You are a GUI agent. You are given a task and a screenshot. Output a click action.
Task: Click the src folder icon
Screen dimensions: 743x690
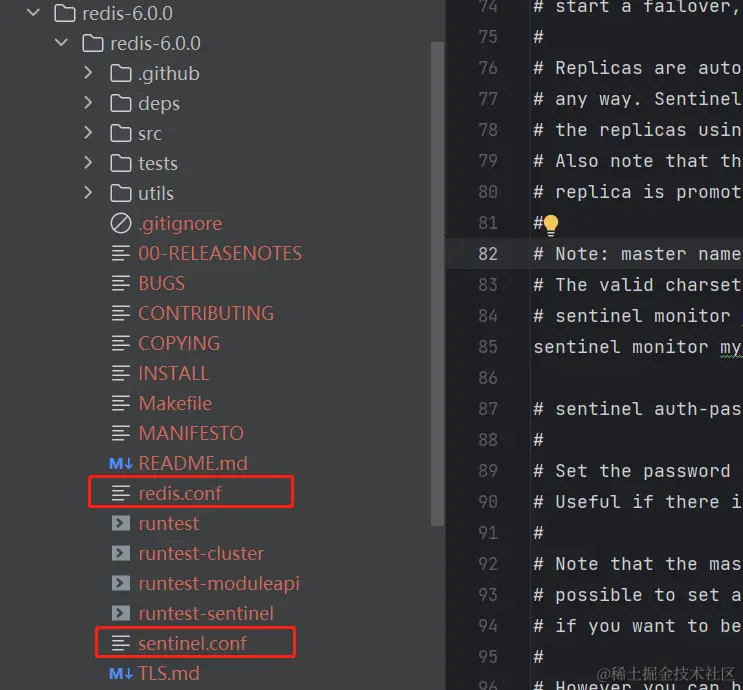click(x=121, y=133)
